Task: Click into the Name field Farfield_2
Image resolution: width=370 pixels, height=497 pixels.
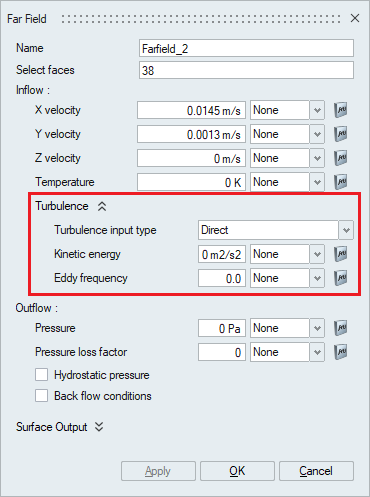Action: (246, 48)
